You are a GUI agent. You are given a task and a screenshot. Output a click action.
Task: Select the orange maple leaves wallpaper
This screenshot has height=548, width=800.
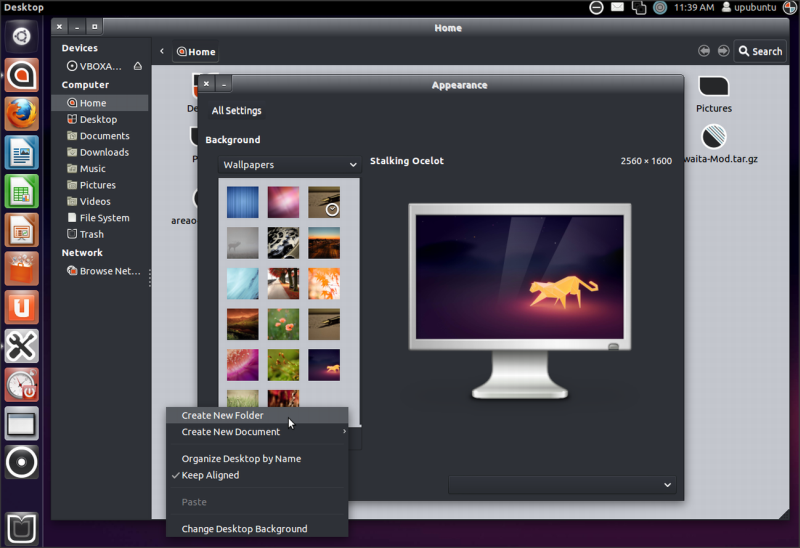(x=324, y=284)
